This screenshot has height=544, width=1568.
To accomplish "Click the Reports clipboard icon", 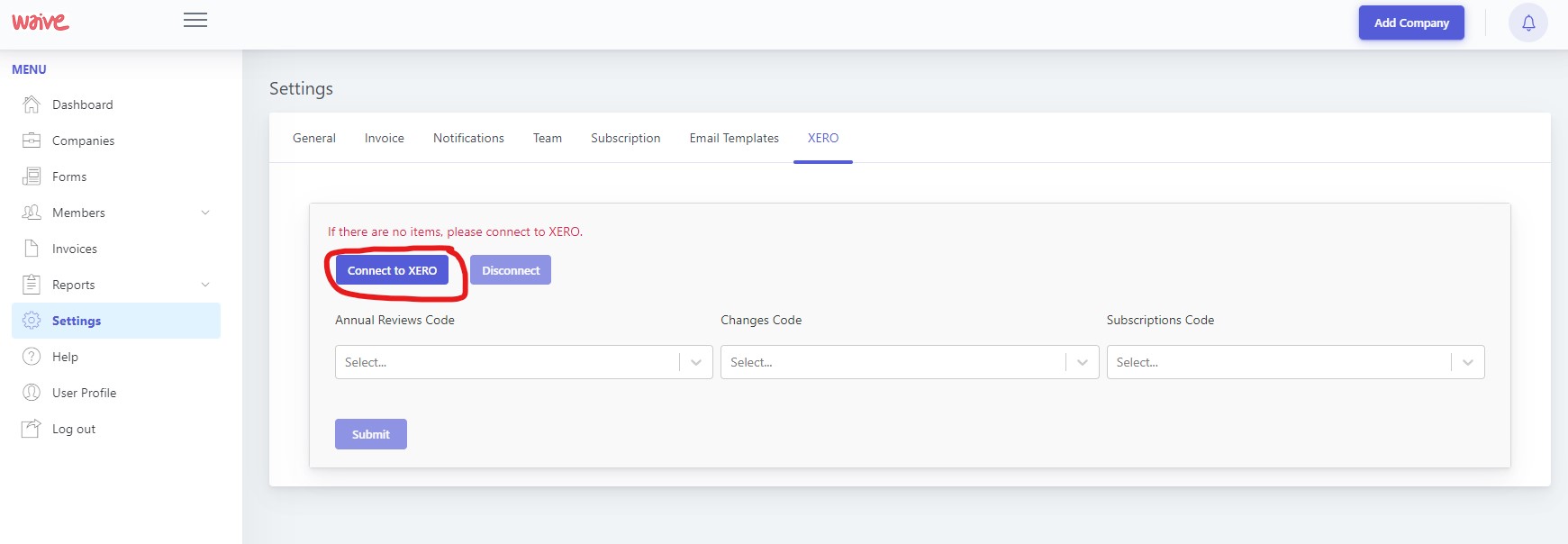I will coord(32,285).
